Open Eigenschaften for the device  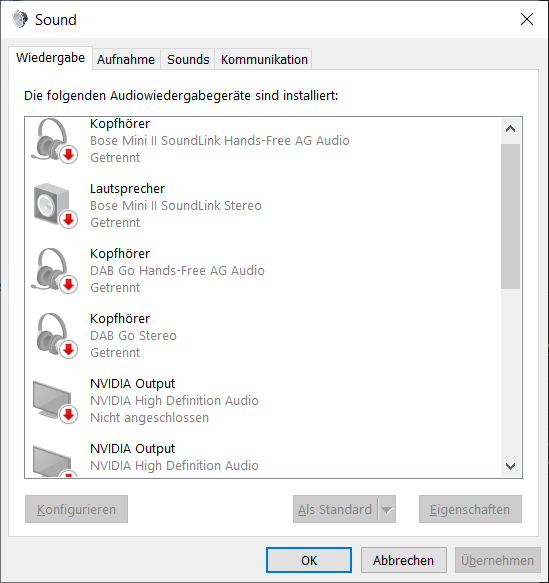click(x=470, y=509)
